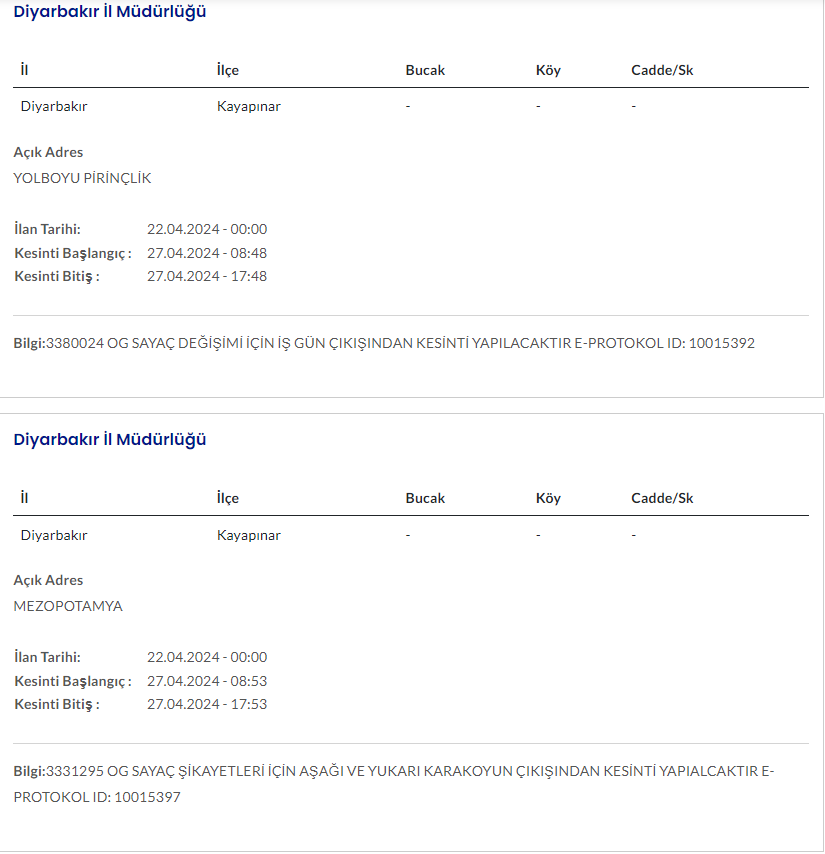Open Diyarbakır İl Müdürlüğü heading of YOLBOYU PİRİNÇLİK card
Viewport: 825px width, 854px height.
coord(110,12)
